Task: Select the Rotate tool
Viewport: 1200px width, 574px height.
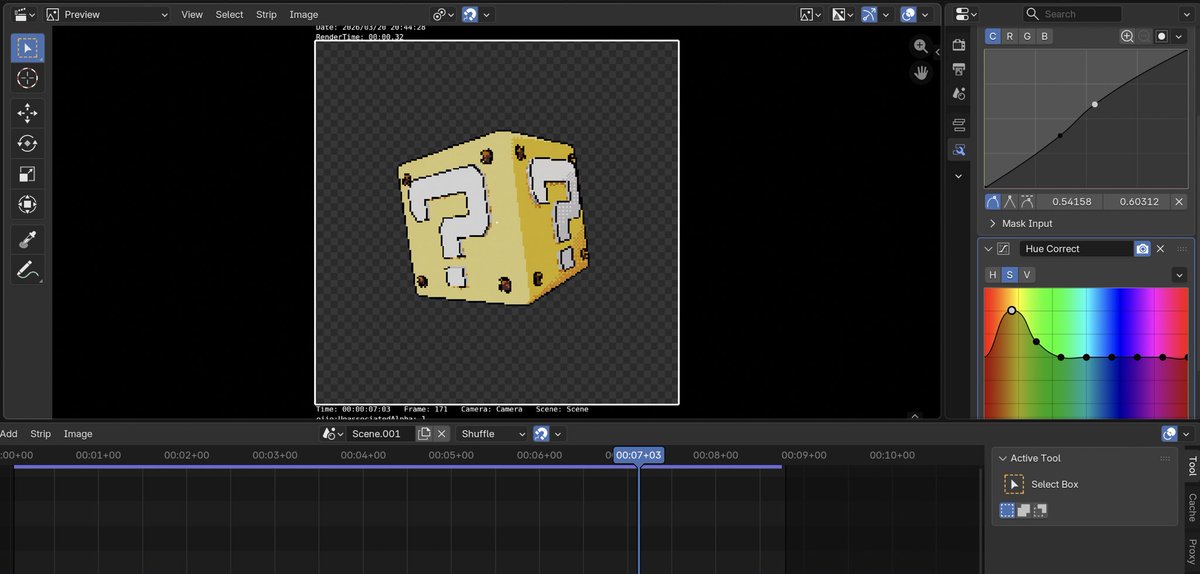Action: (x=27, y=143)
